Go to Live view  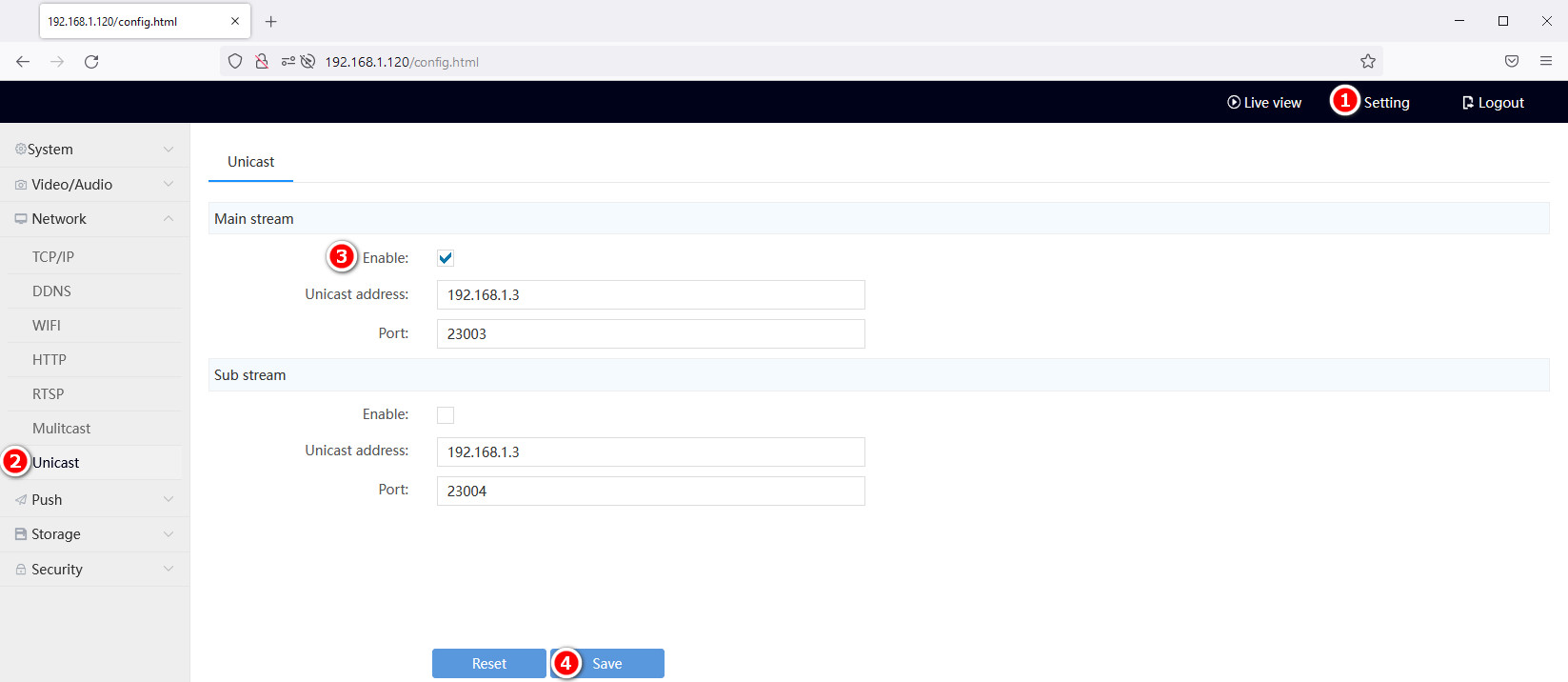click(1263, 103)
